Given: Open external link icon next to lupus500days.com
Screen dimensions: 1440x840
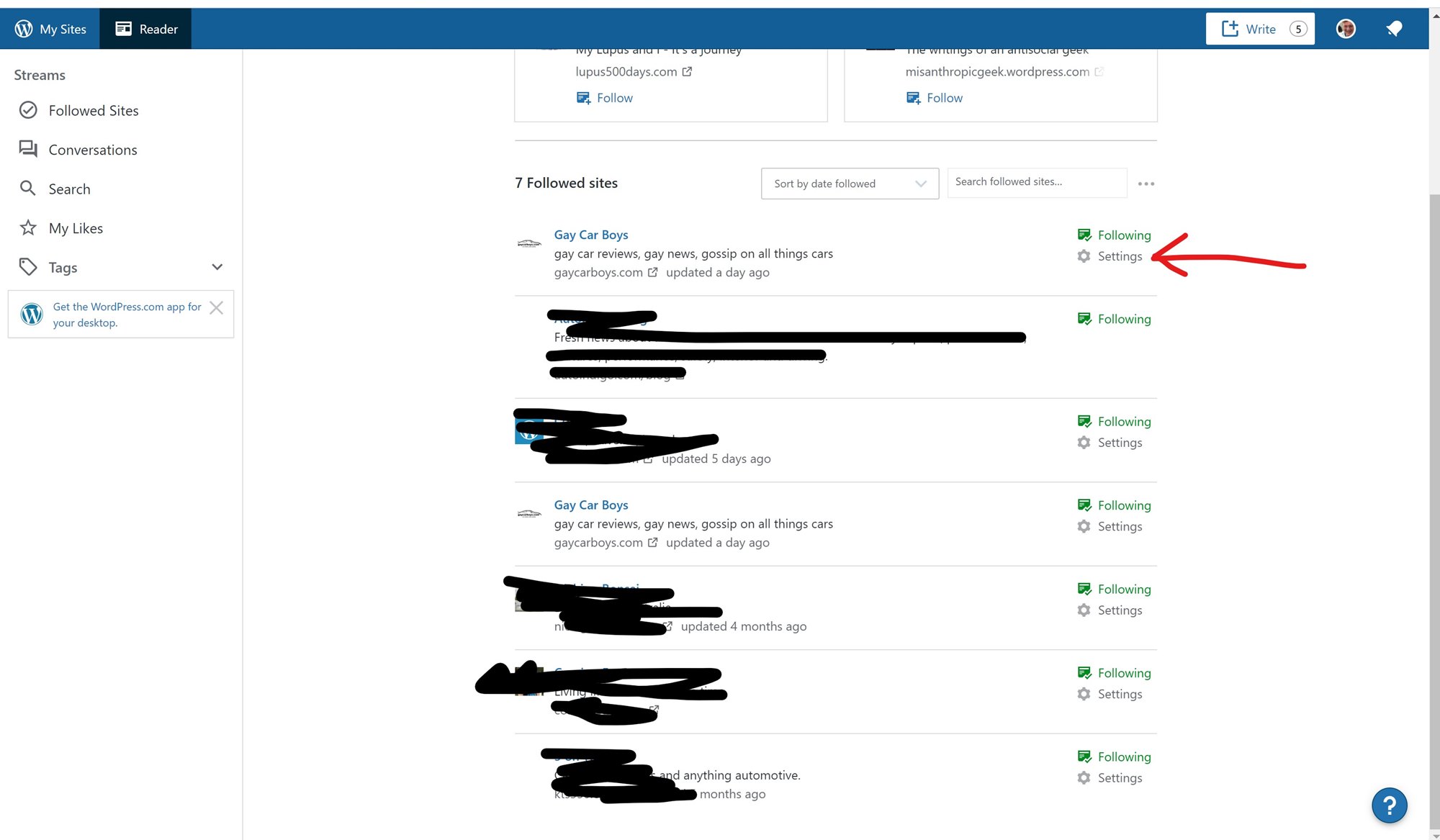Looking at the screenshot, I should point(687,72).
